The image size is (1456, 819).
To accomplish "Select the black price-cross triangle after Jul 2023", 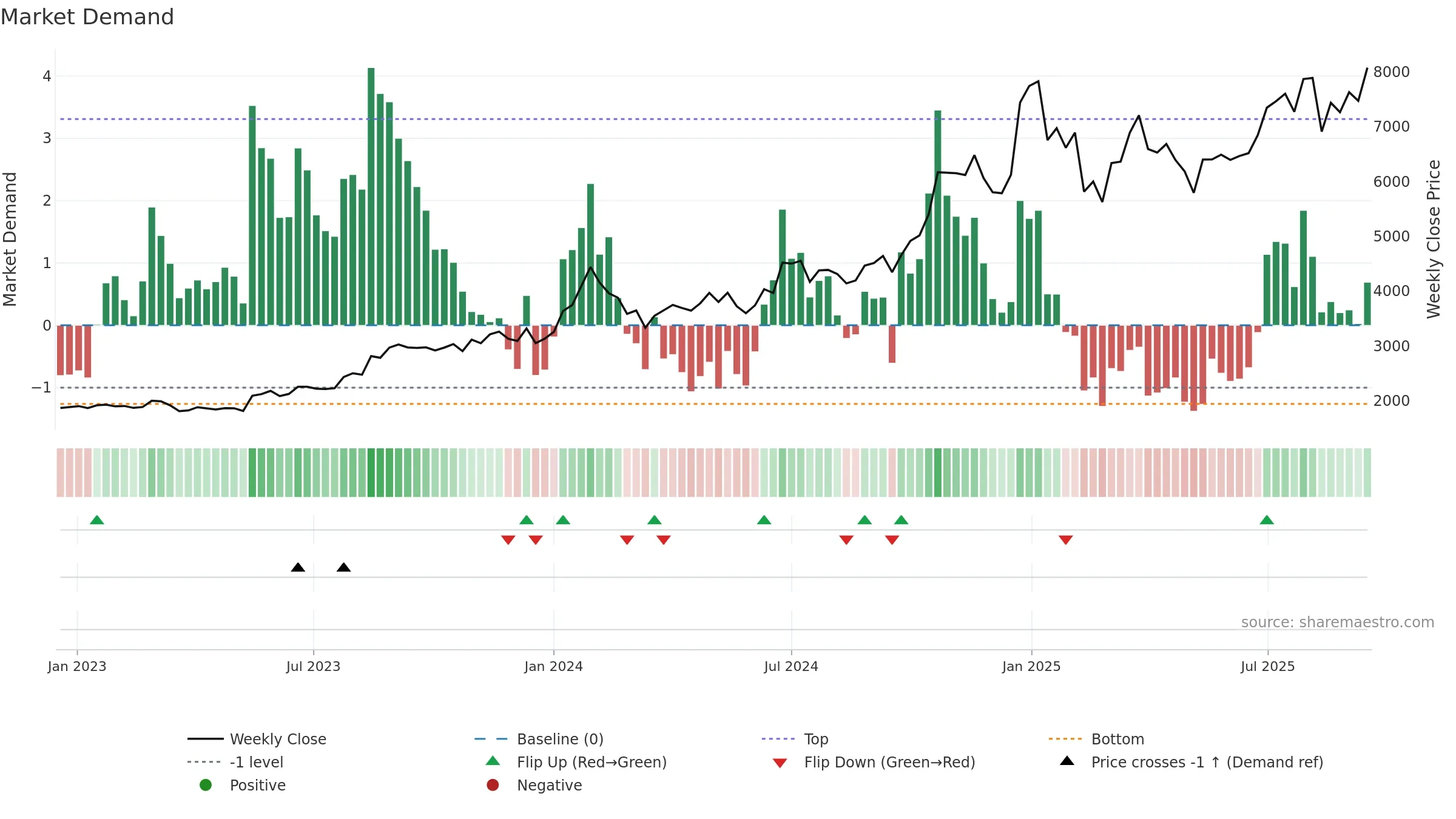I will (344, 567).
